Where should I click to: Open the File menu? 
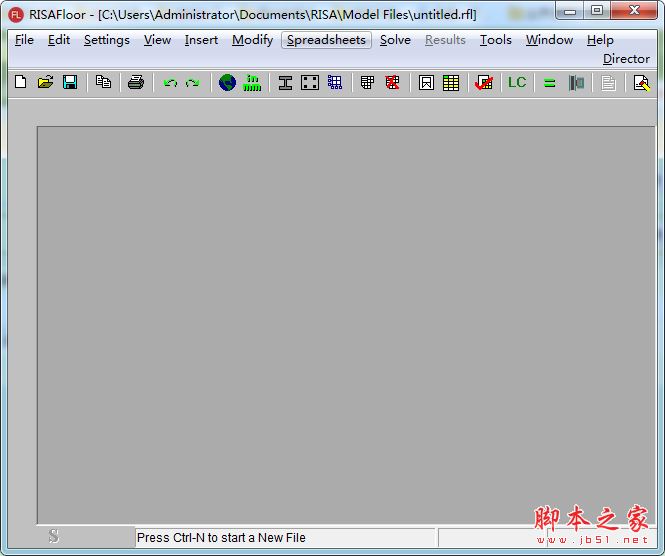[24, 40]
